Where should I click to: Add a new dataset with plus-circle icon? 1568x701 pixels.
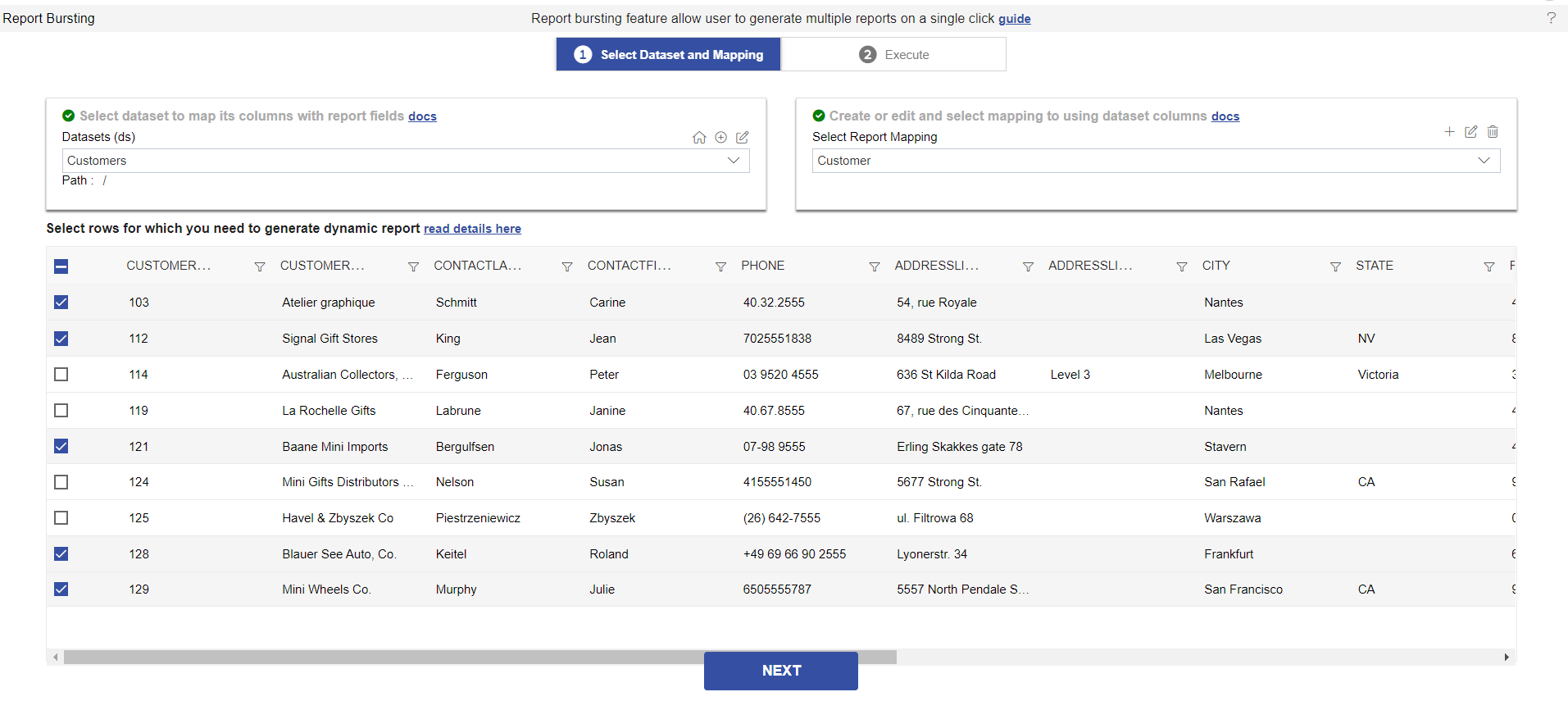(720, 138)
